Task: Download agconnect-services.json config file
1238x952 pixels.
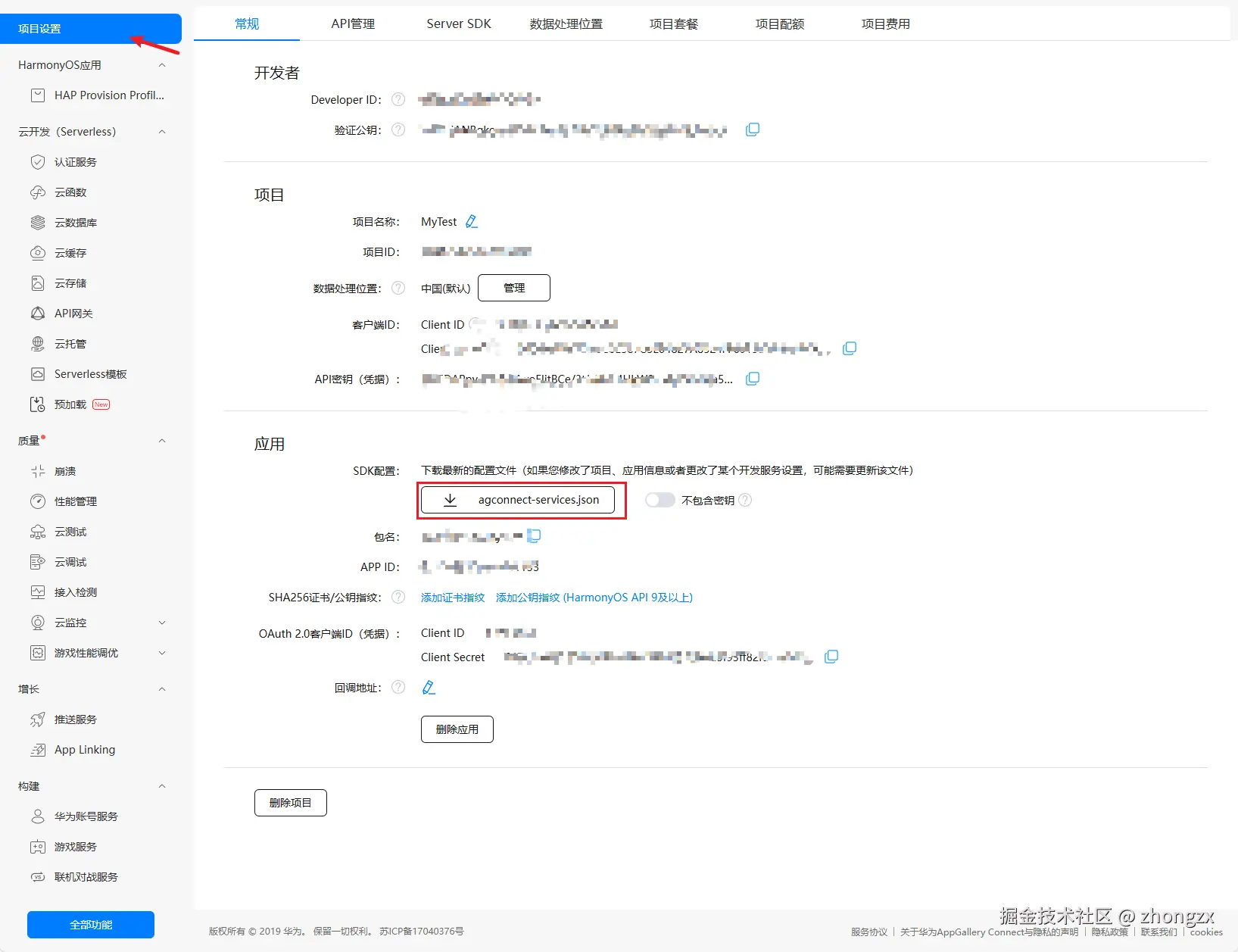Action: point(518,500)
